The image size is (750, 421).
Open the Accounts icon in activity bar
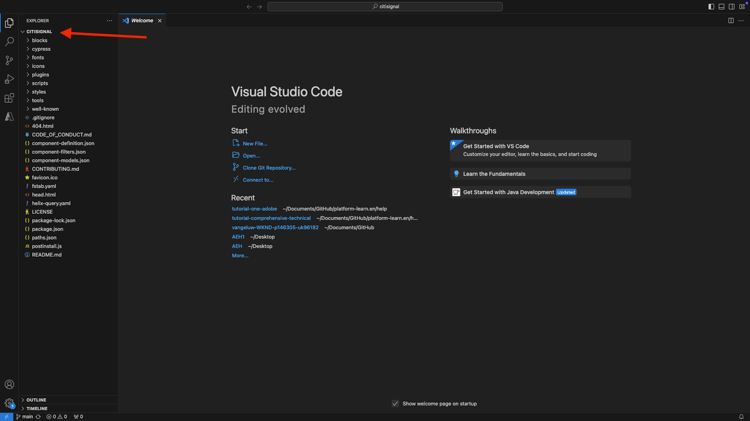coord(9,384)
